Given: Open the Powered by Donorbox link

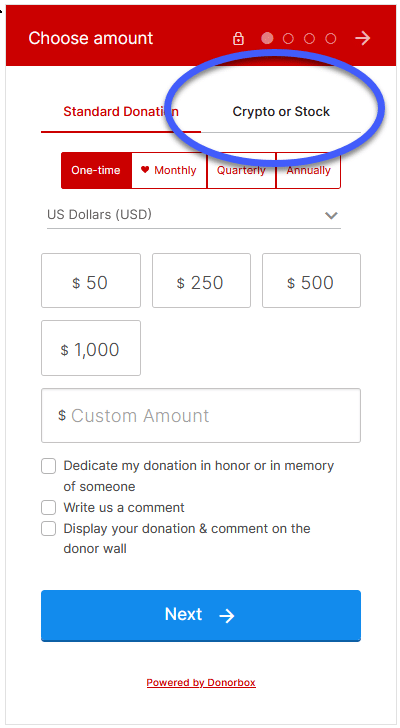Looking at the screenshot, I should (x=201, y=682).
